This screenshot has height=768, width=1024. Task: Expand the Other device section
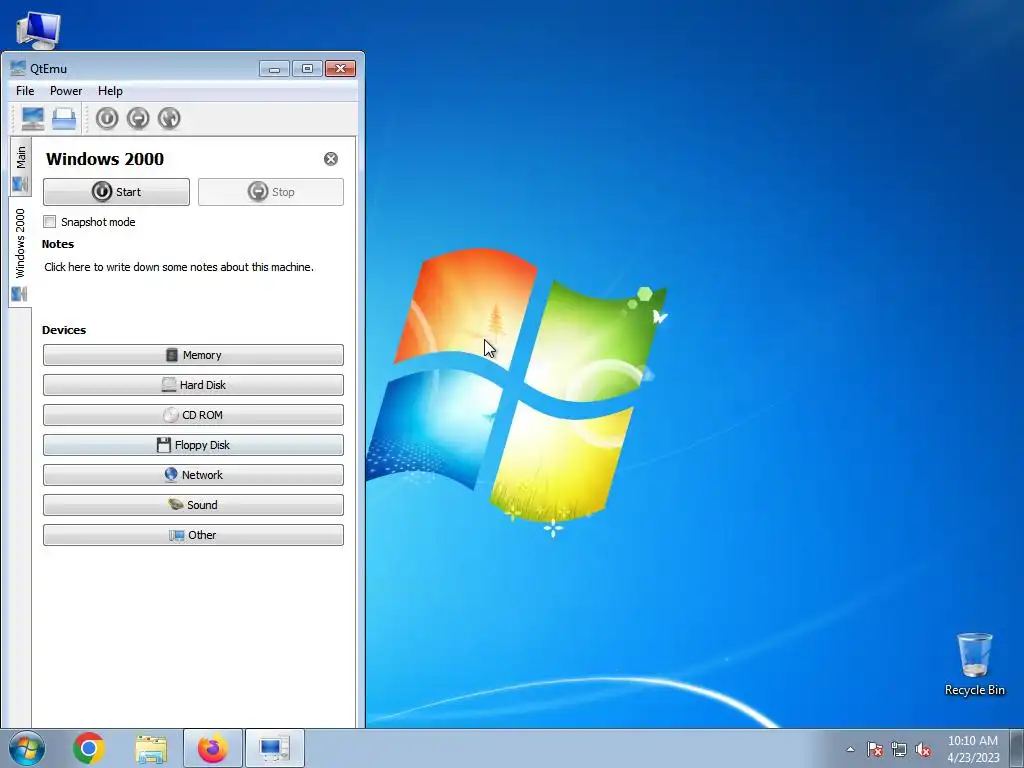pos(193,535)
